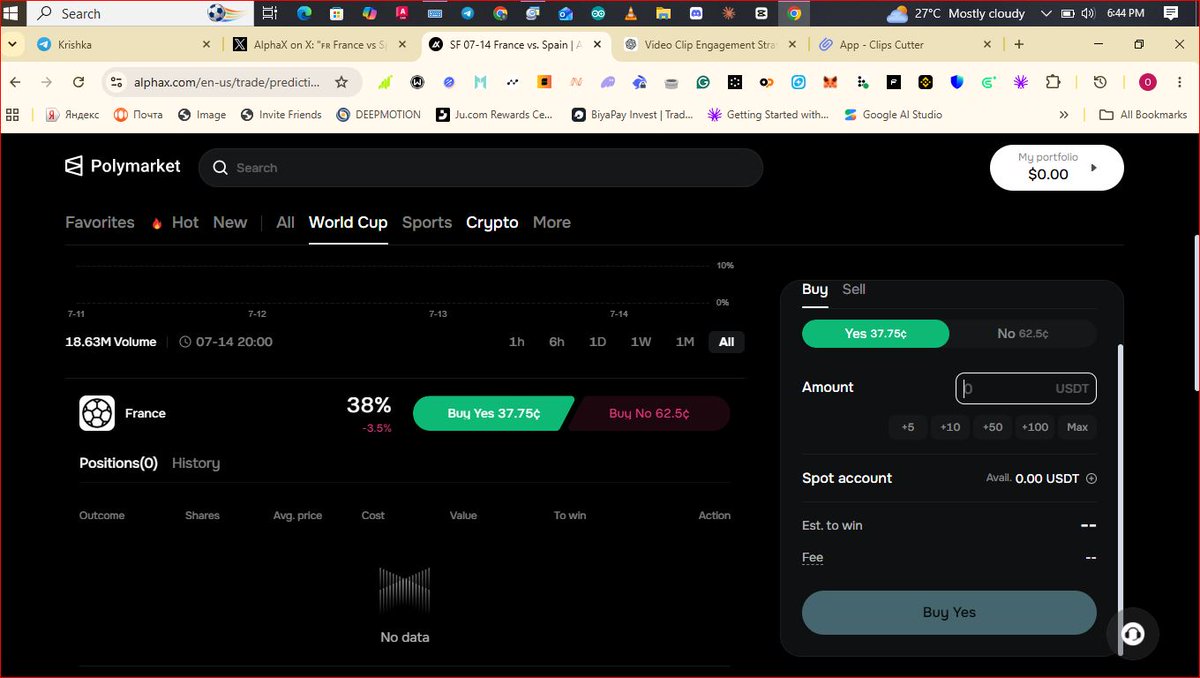Open the blue shield extension icon

pos(957,82)
